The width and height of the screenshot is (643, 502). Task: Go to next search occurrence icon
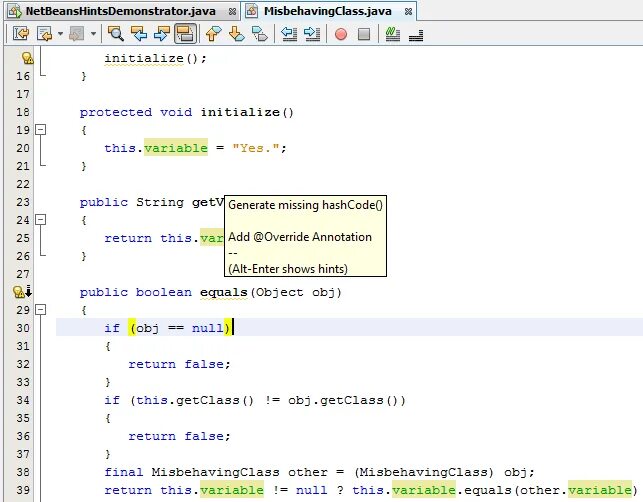pyautogui.click(x=162, y=34)
